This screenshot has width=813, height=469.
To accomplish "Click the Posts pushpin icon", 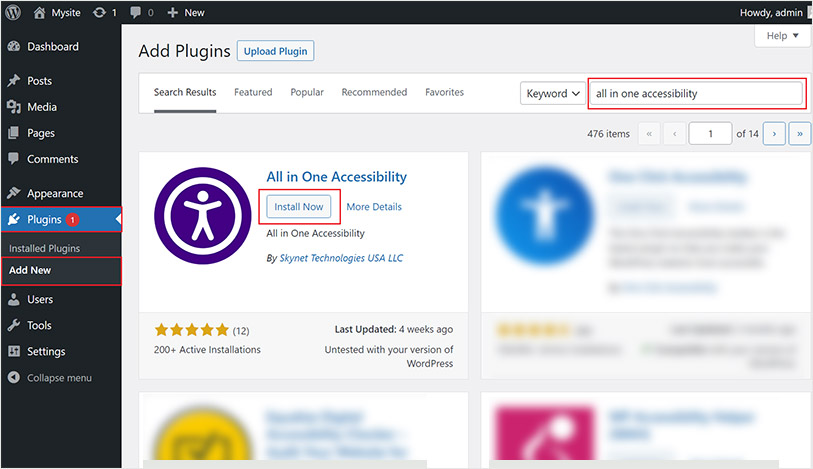I will (14, 80).
